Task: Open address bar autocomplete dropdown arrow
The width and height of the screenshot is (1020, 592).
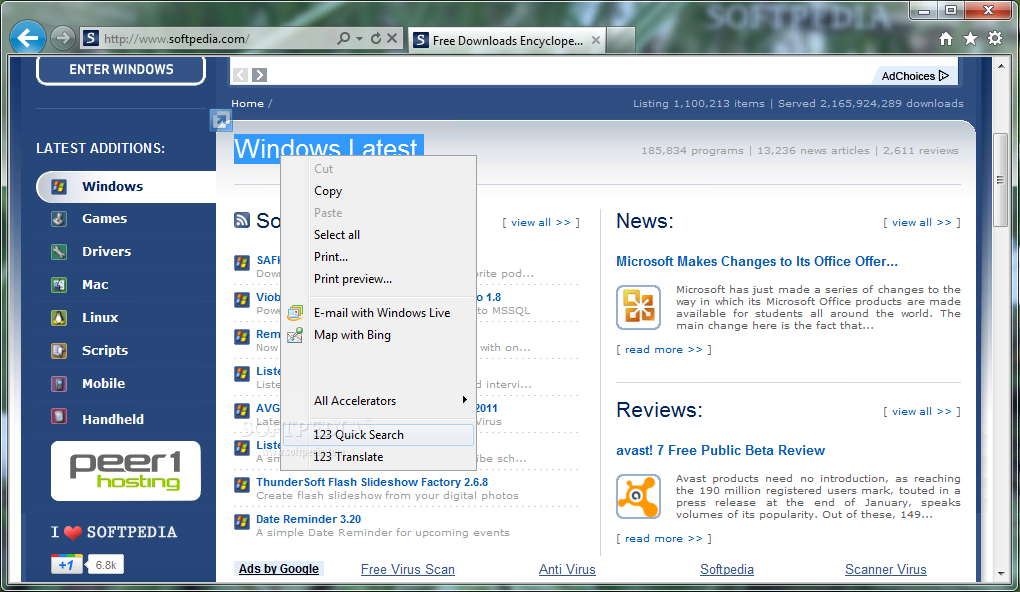Action: point(360,38)
